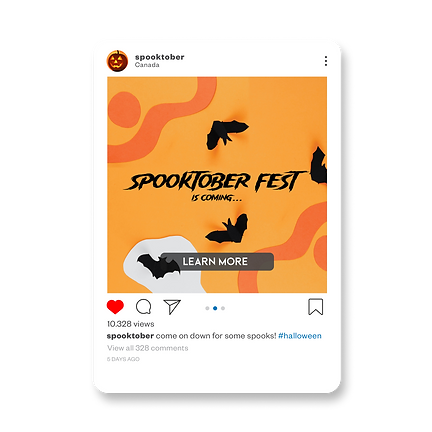Click the pumpkin profile avatar

[117, 61]
